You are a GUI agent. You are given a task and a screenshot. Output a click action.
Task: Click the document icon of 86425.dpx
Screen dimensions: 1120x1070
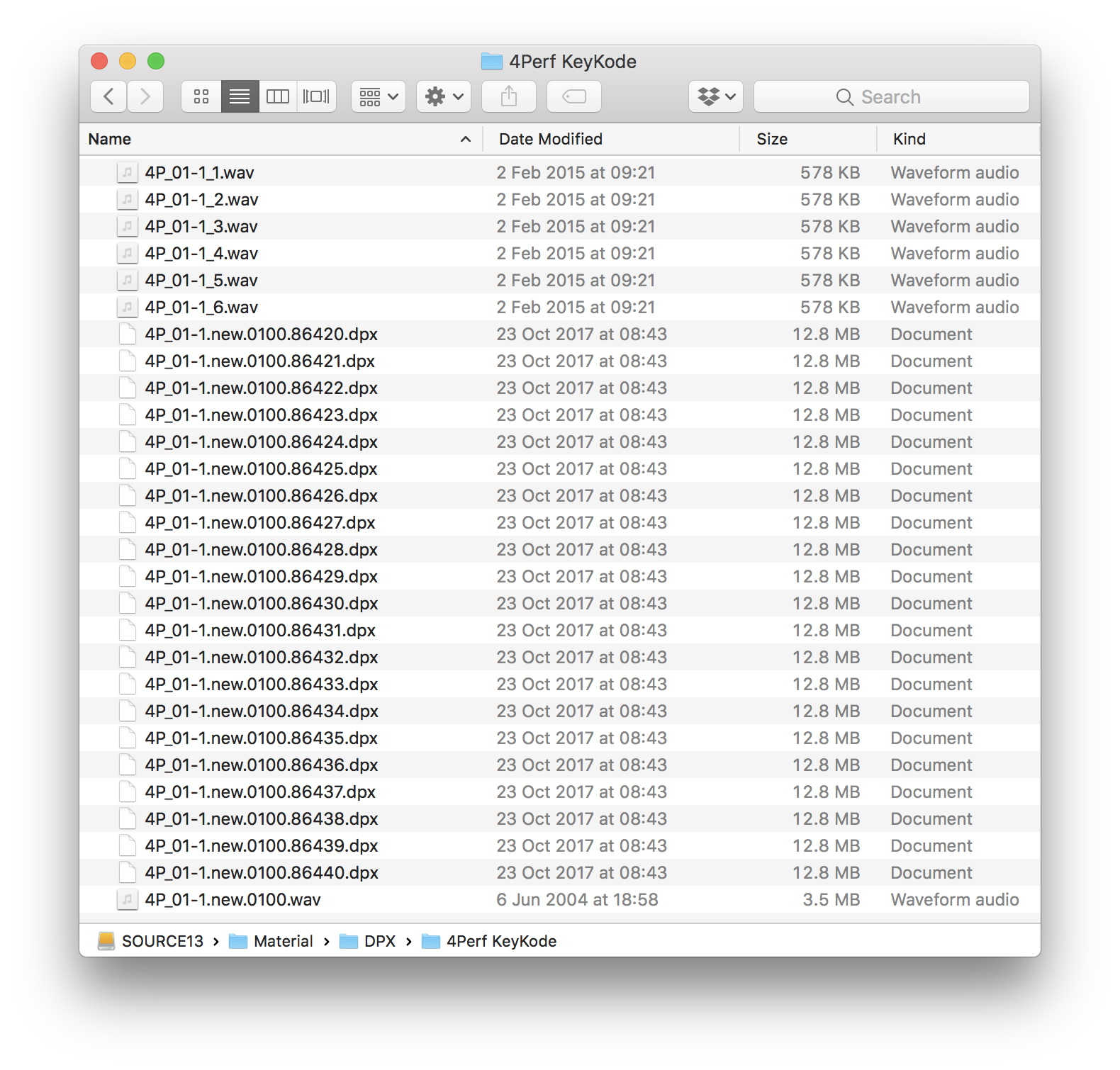pos(128,468)
